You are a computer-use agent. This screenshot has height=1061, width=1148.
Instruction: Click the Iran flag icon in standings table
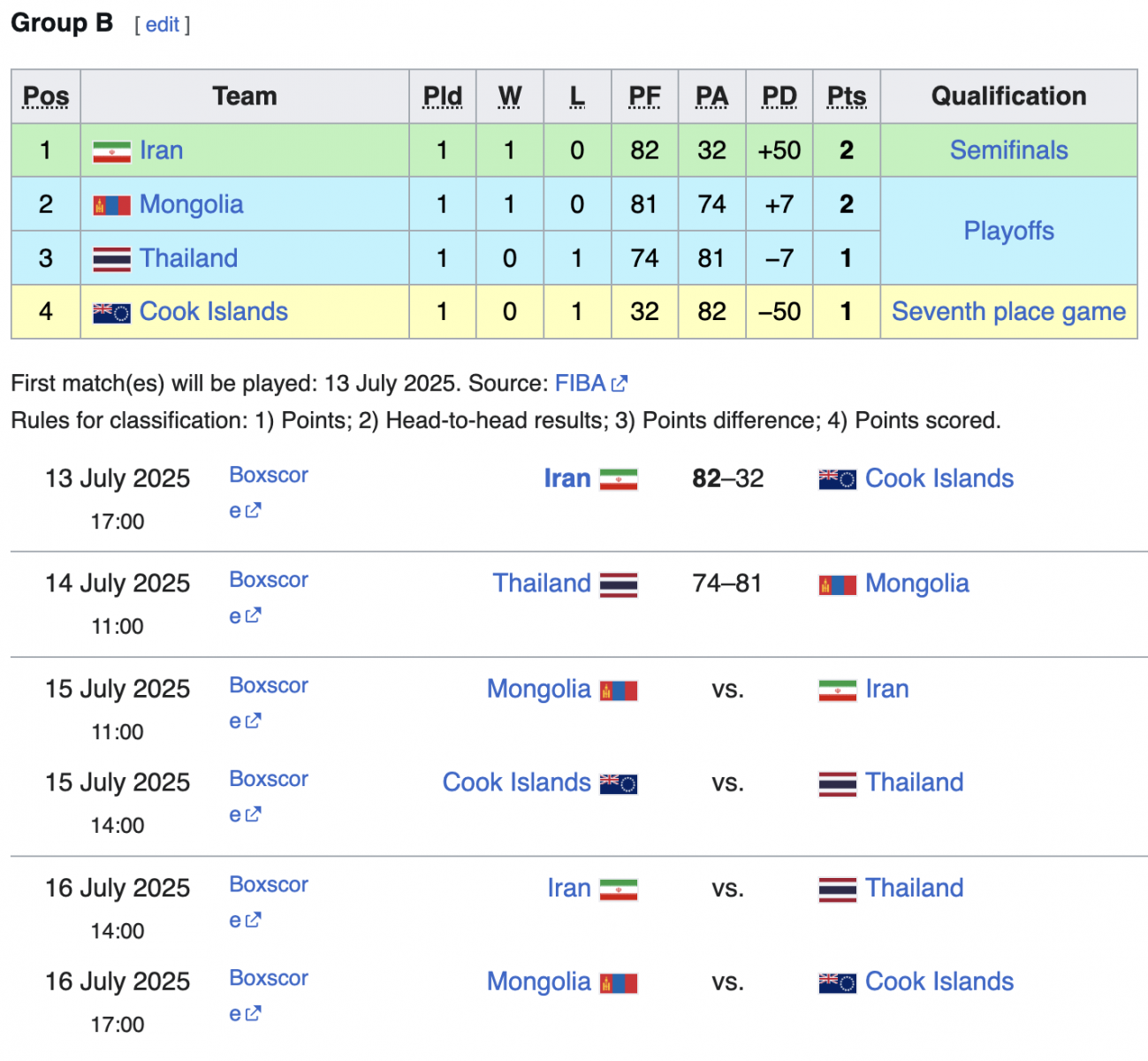point(111,151)
